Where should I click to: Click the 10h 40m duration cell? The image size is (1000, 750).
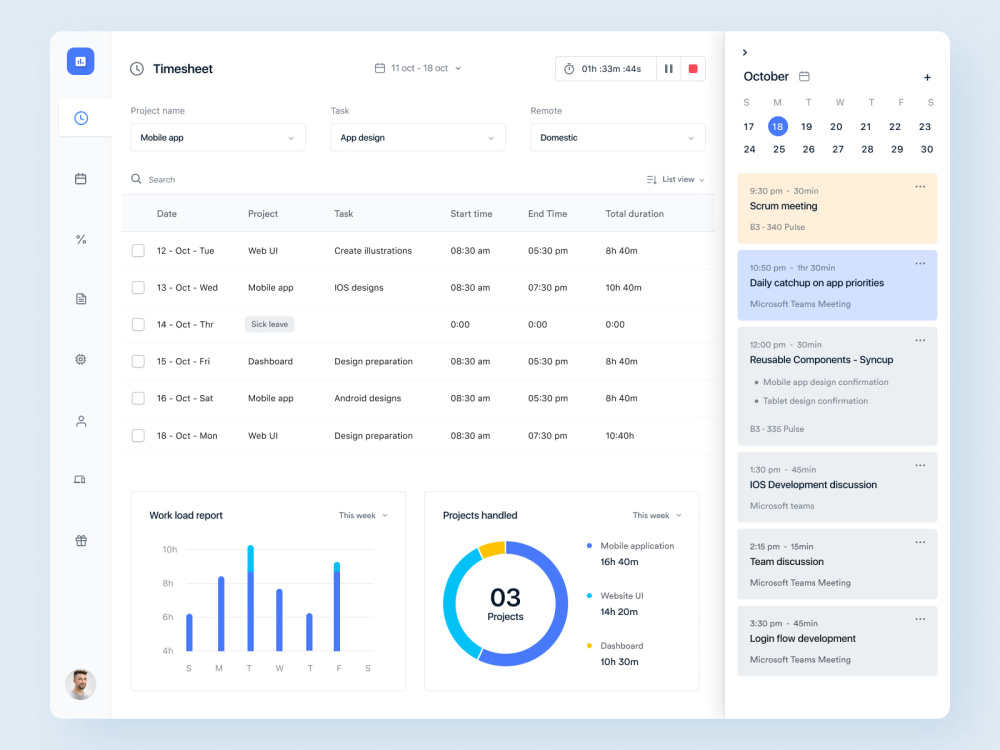[623, 288]
